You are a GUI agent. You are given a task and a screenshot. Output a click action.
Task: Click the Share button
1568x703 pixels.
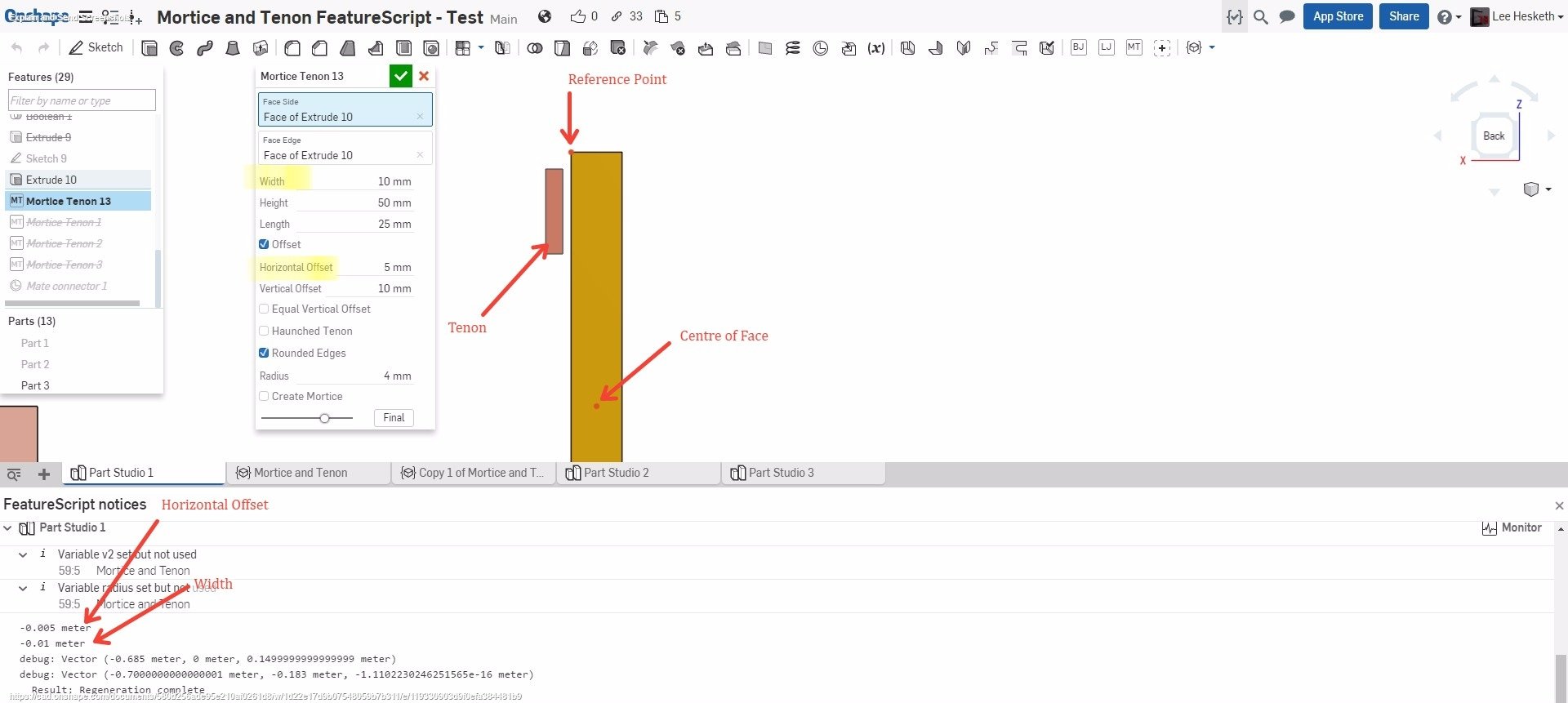coord(1404,16)
